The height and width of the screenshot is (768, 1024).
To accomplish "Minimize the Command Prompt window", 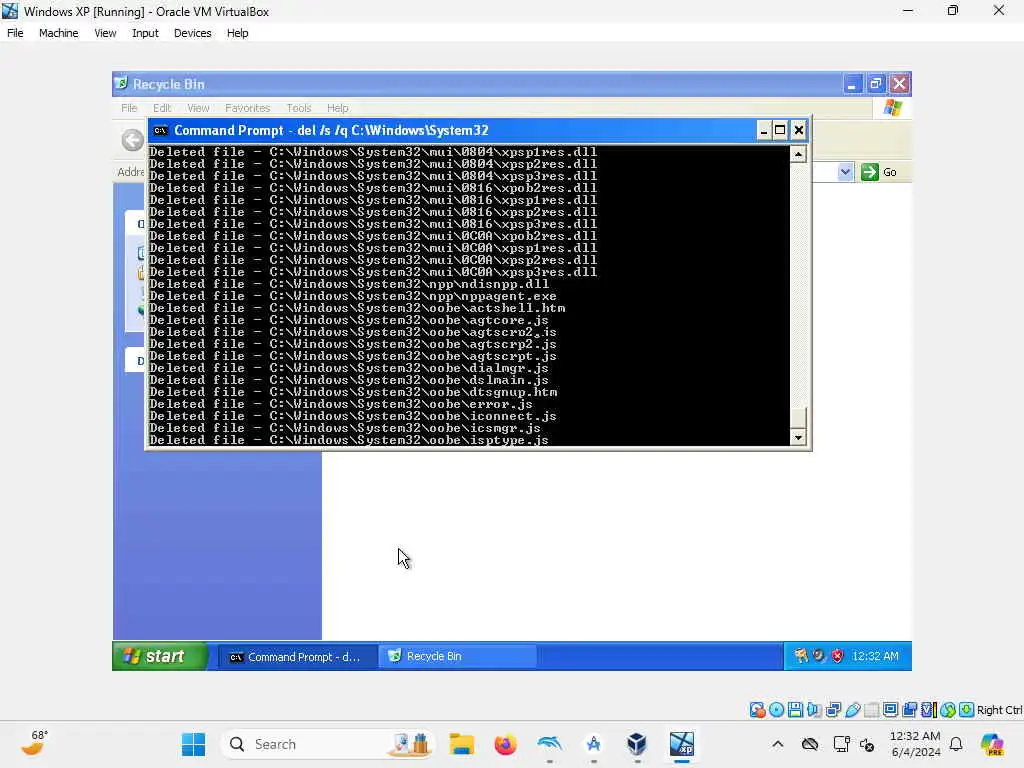I will pos(763,131).
